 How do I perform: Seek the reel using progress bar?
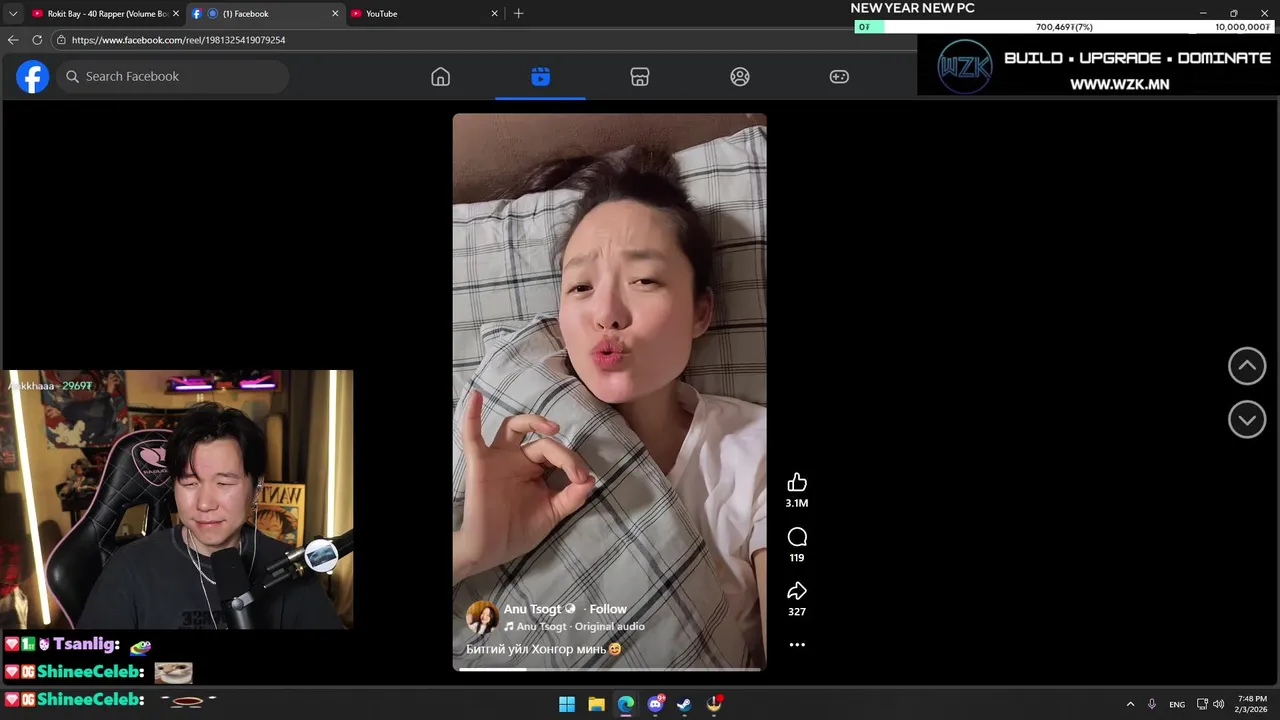(609, 669)
